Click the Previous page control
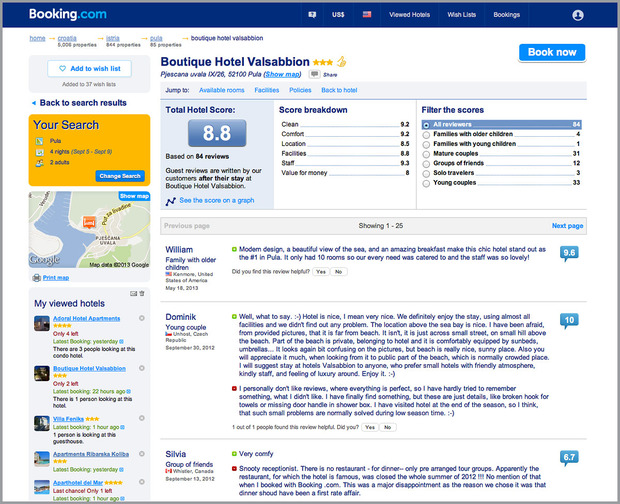Image resolution: width=620 pixels, height=504 pixels. (x=187, y=226)
